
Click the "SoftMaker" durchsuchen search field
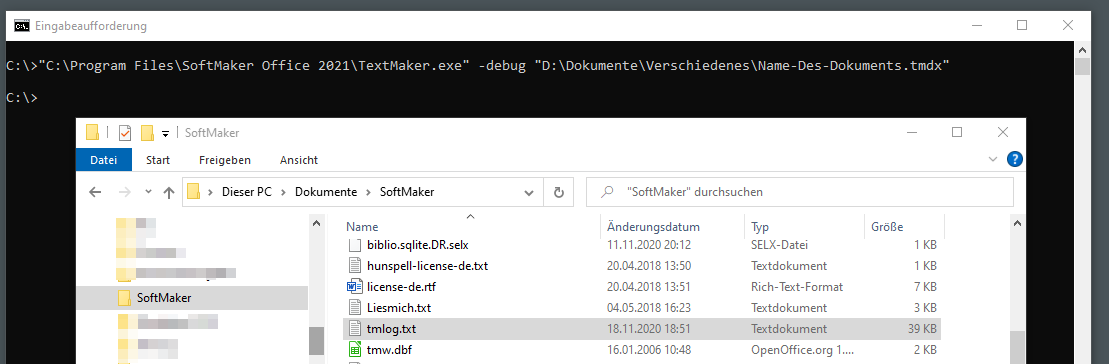tap(800, 192)
